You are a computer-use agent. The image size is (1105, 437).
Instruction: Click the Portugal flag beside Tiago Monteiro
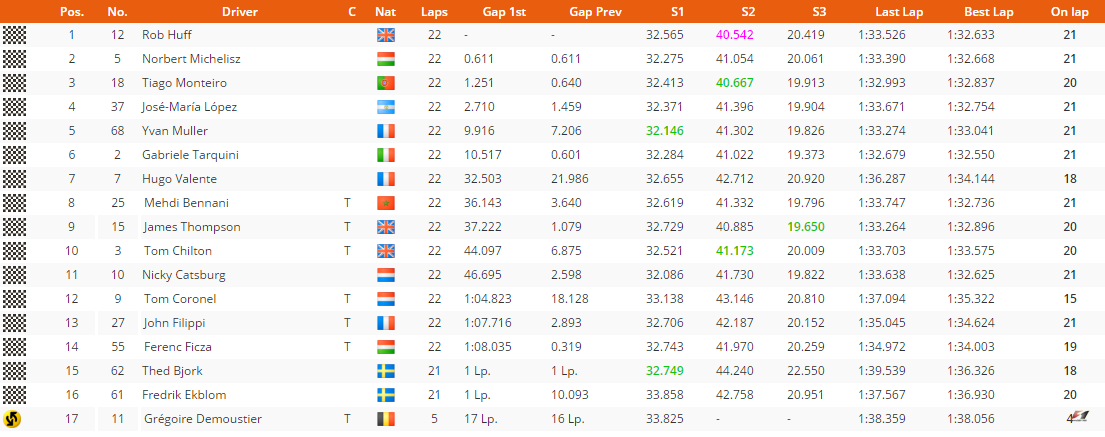click(387, 83)
